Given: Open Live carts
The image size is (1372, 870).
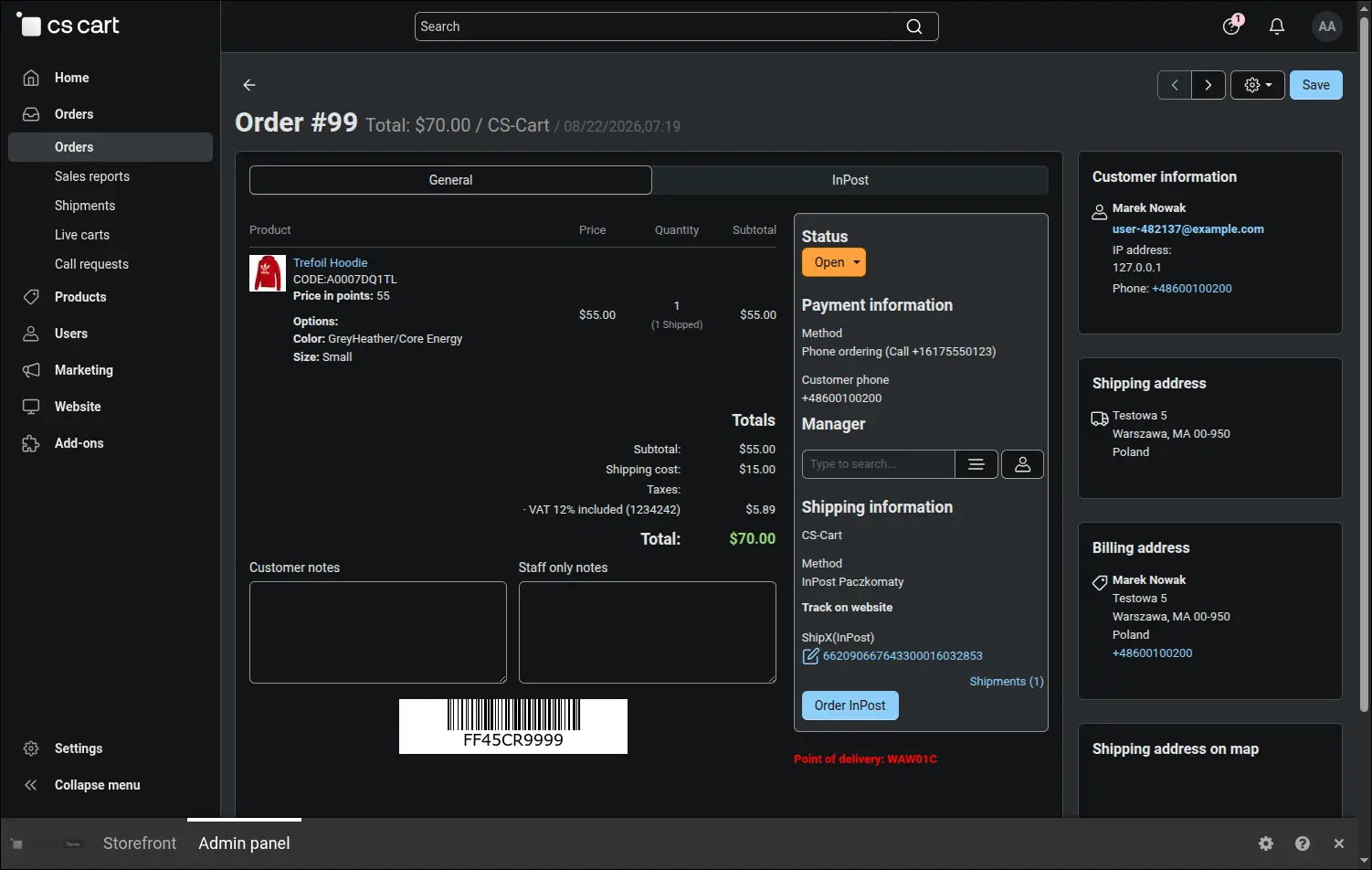Looking at the screenshot, I should [x=82, y=235].
